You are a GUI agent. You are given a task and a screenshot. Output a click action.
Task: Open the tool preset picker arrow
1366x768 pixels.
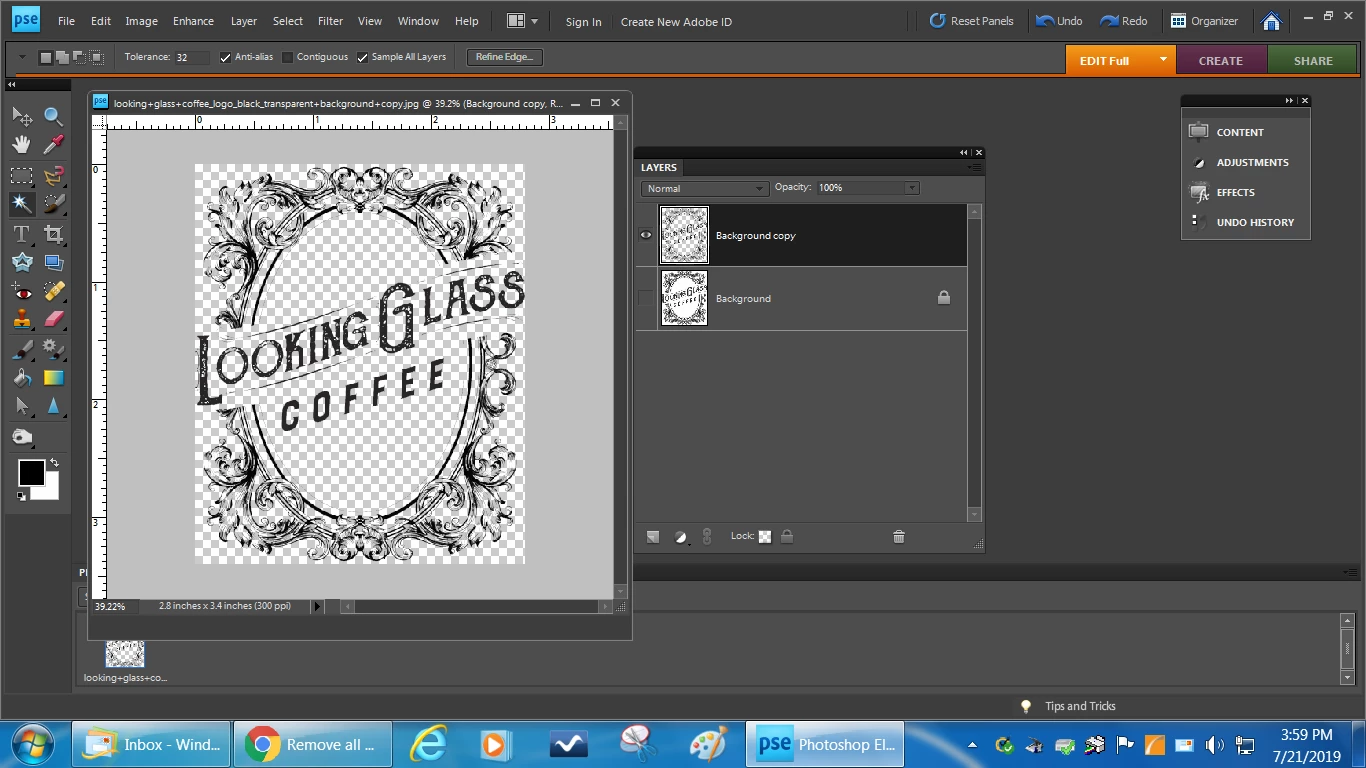(x=21, y=58)
